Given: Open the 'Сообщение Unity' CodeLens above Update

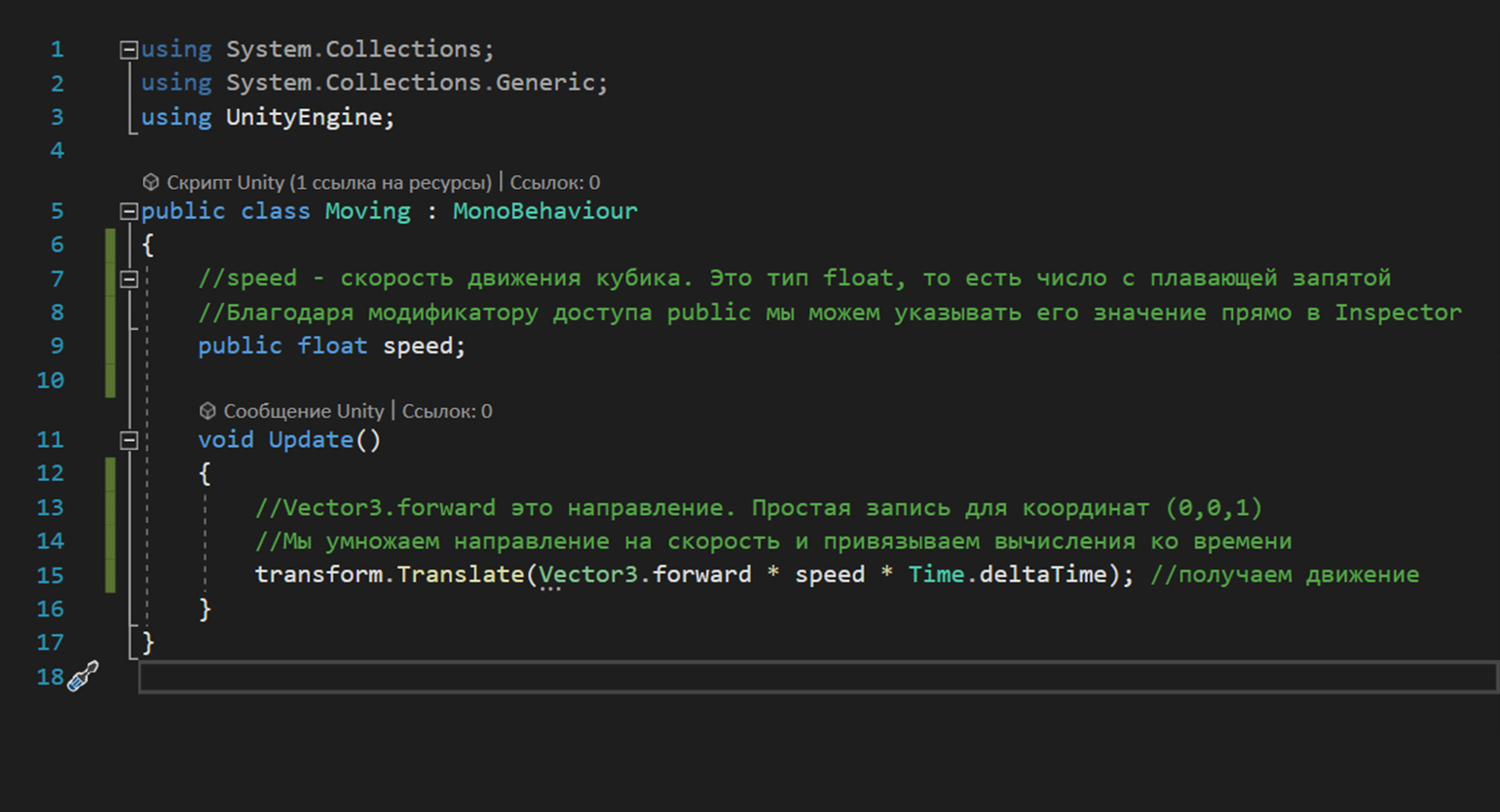Looking at the screenshot, I should click(x=303, y=411).
